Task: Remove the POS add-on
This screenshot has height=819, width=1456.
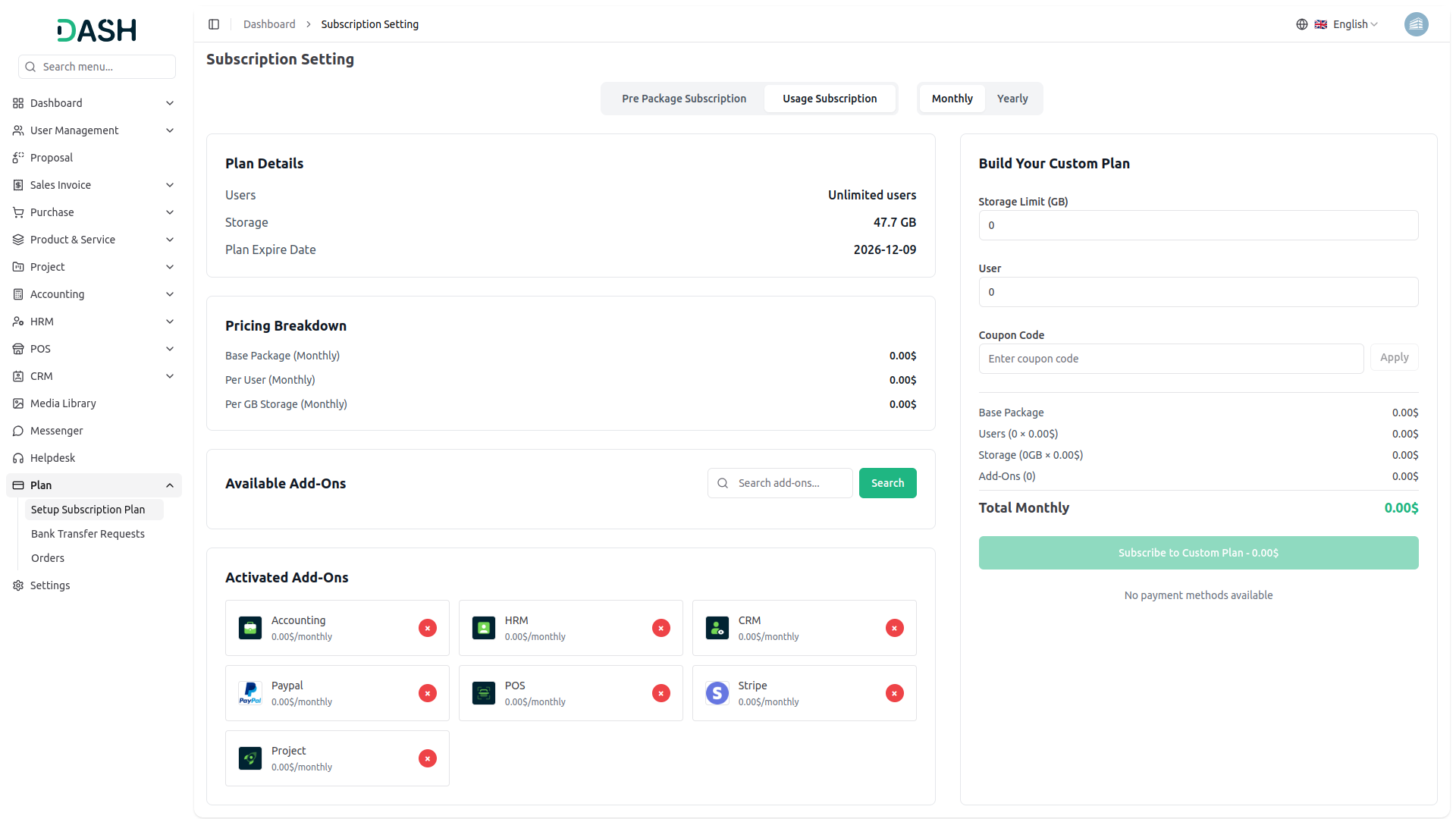Action: coord(661,693)
